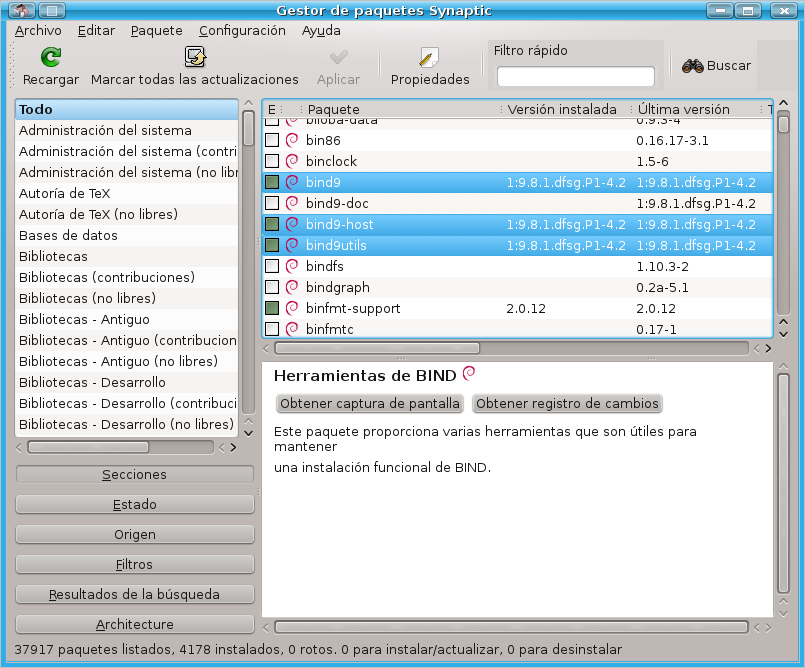Toggle the bindgraph status checkbox
The image size is (805, 668).
click(272, 287)
